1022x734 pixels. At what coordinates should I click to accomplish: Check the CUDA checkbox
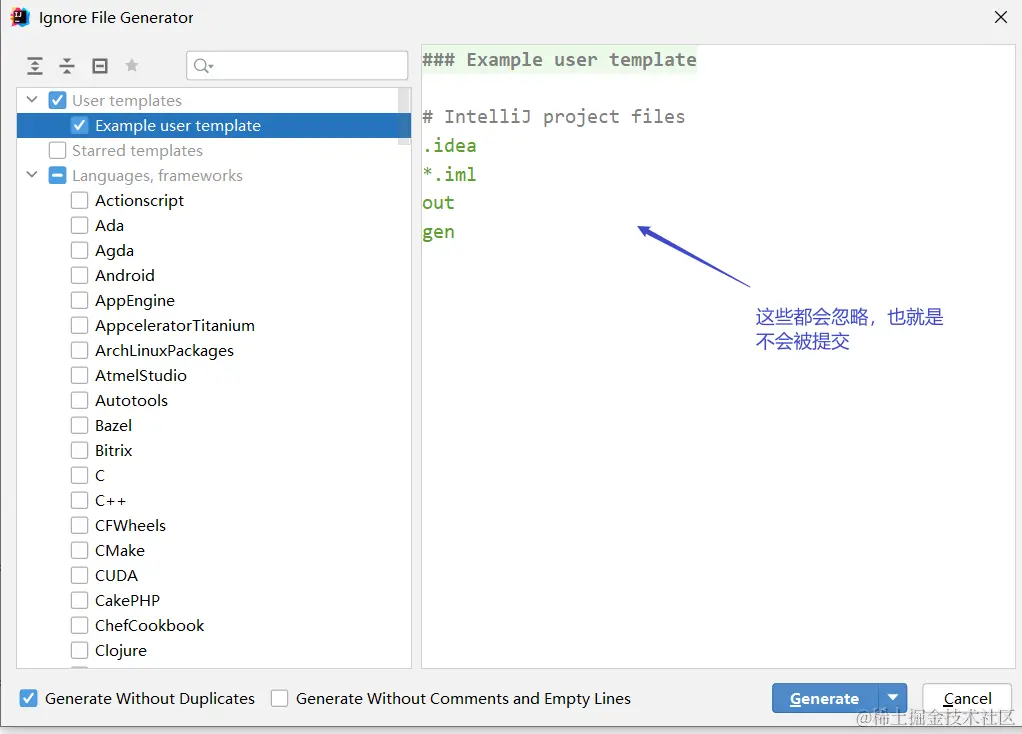[x=80, y=576]
